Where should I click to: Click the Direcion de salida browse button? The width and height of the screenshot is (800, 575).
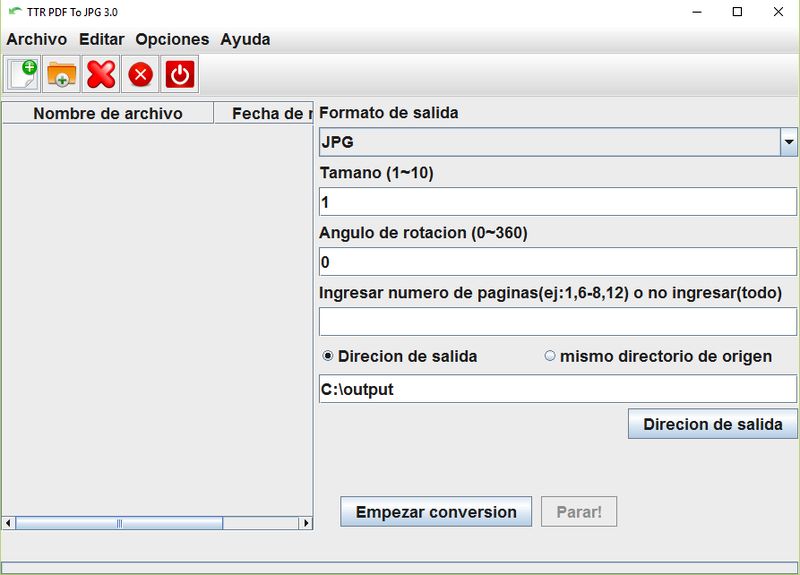click(712, 423)
